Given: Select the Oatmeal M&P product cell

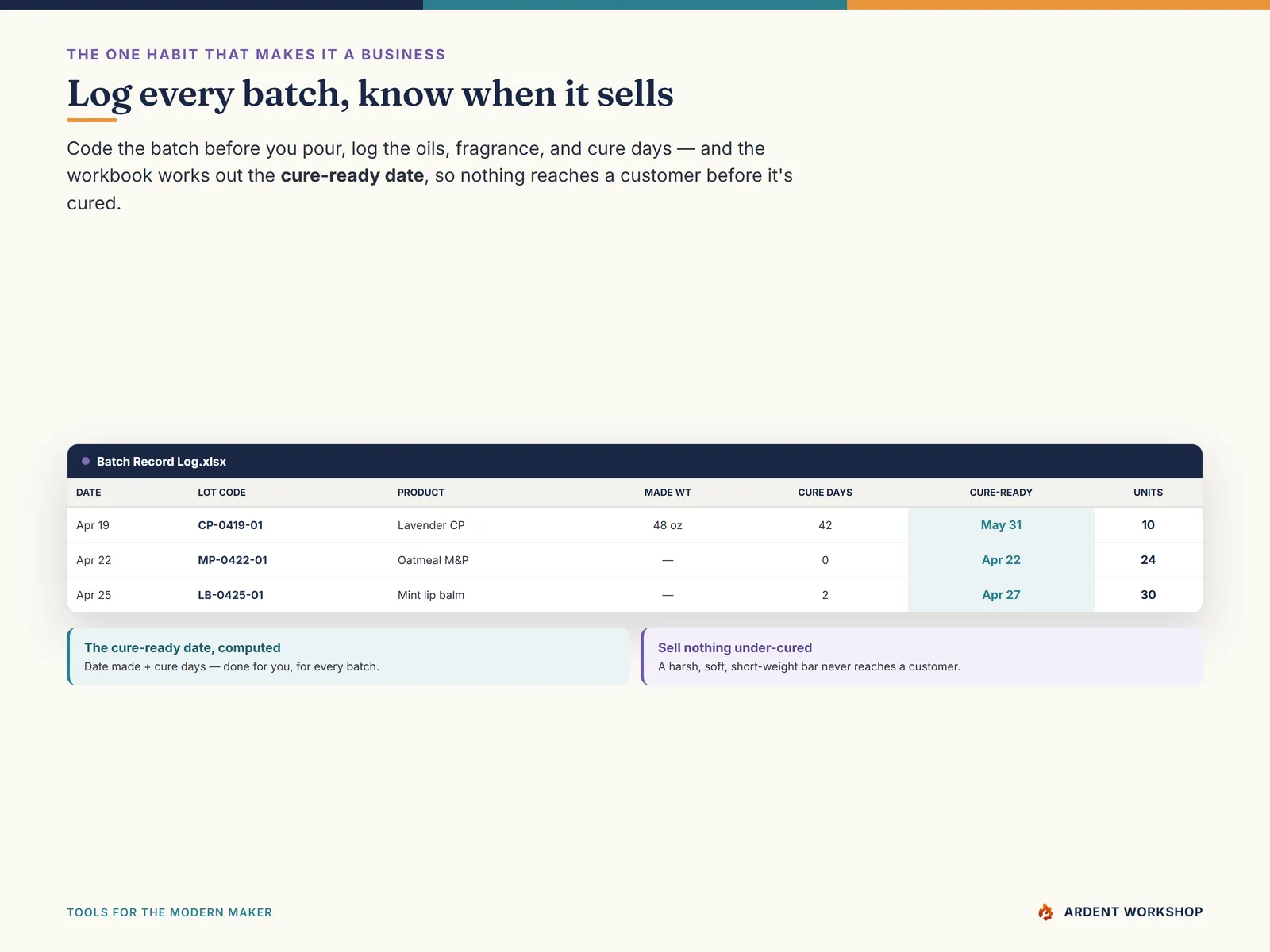Looking at the screenshot, I should click(433, 560).
